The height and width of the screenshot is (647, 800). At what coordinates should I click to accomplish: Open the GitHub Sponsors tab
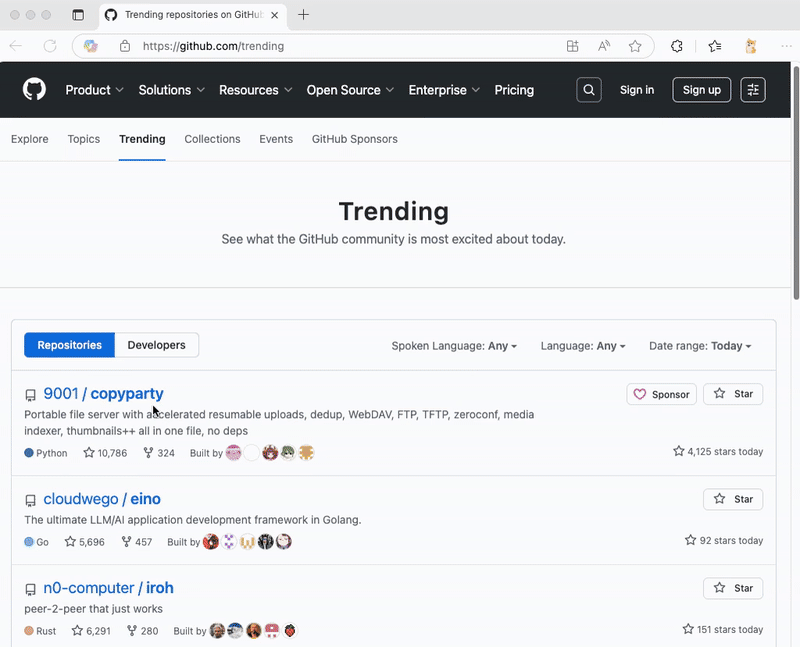pyautogui.click(x=355, y=139)
